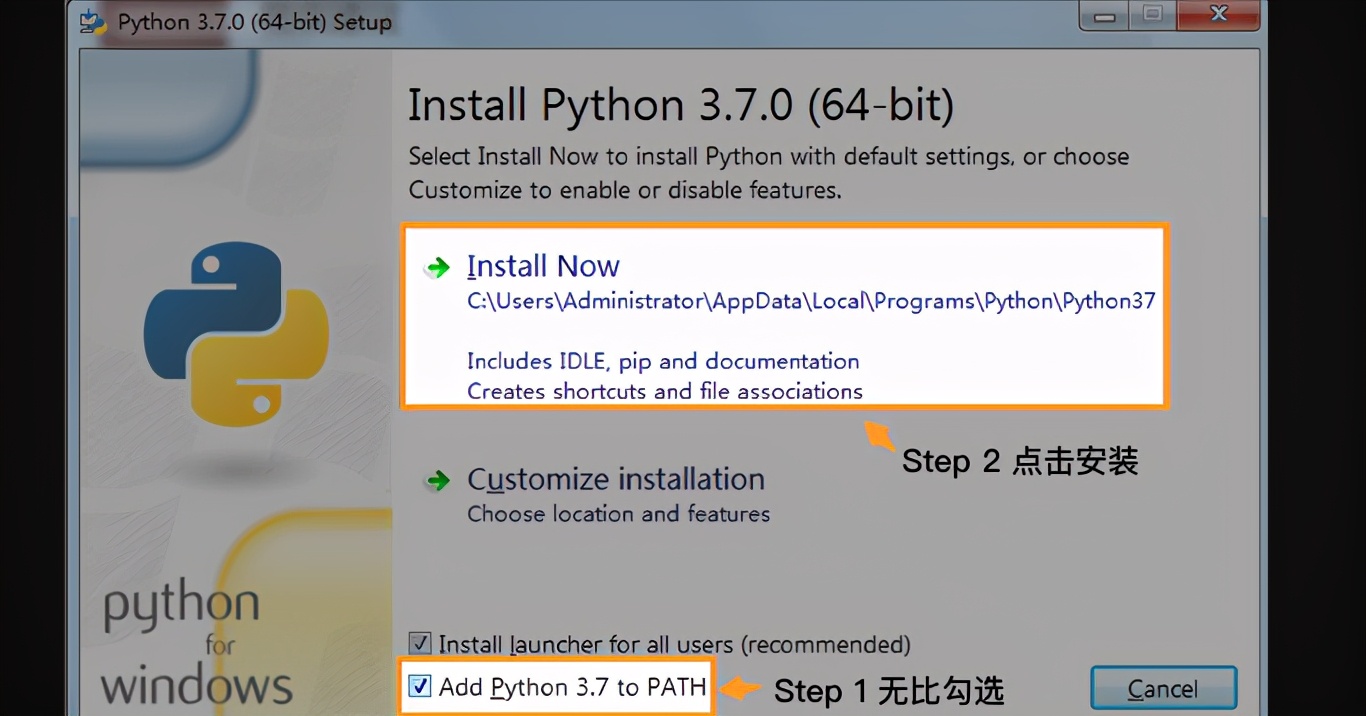Choose Customize installation
This screenshot has height=716, width=1366.
click(616, 480)
